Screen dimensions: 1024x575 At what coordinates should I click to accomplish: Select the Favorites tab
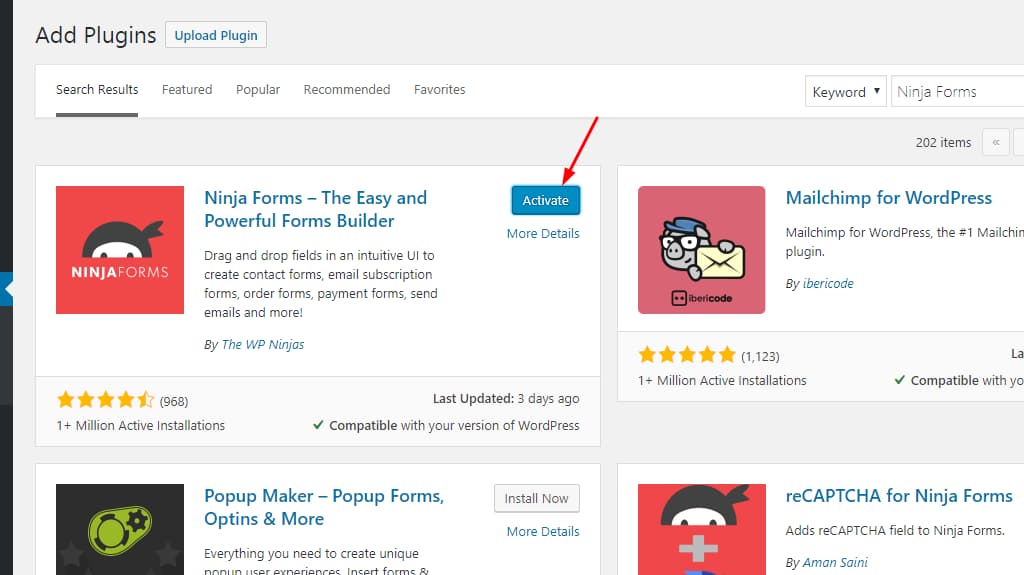[x=440, y=90]
